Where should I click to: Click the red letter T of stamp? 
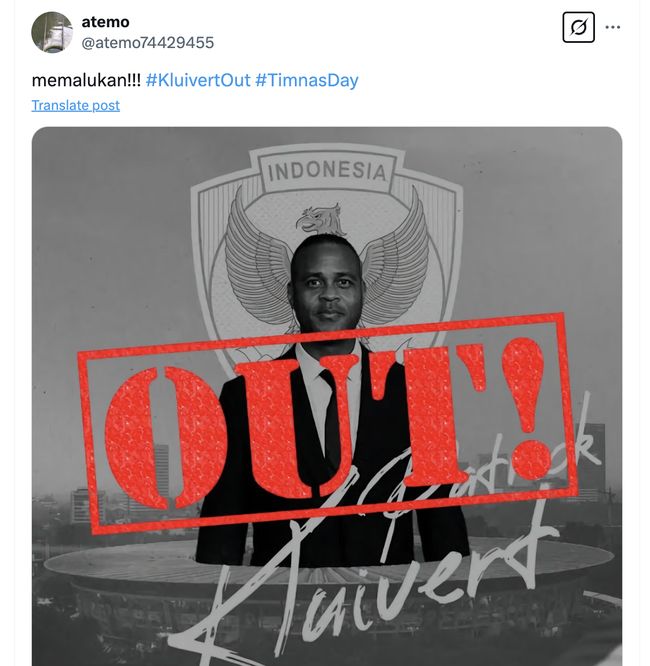point(442,414)
